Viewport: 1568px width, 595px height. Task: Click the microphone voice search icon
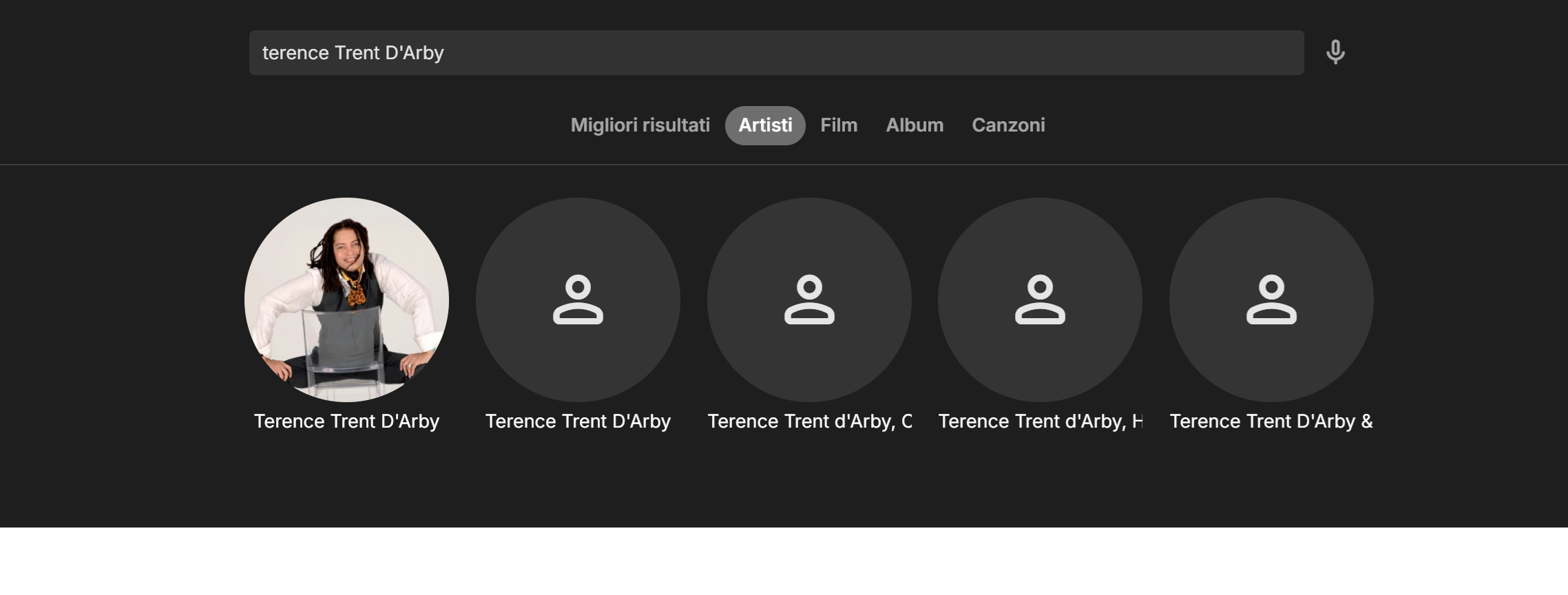pyautogui.click(x=1335, y=52)
